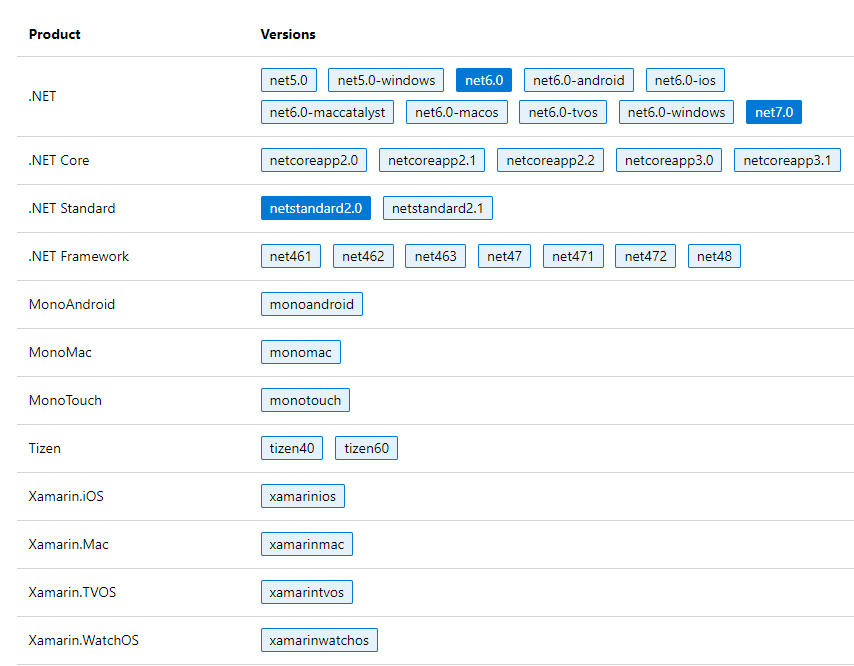
Task: Click the Xamarin.iOS row label
Action: coord(66,496)
